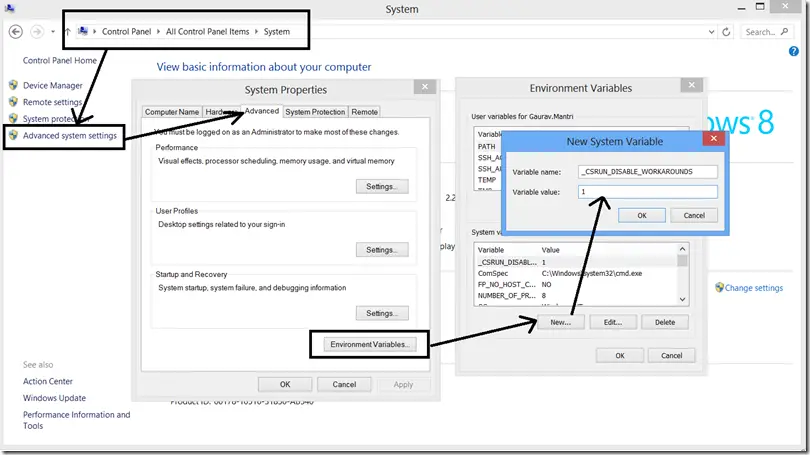Click Control Panel in the breadcrumb

tap(127, 32)
